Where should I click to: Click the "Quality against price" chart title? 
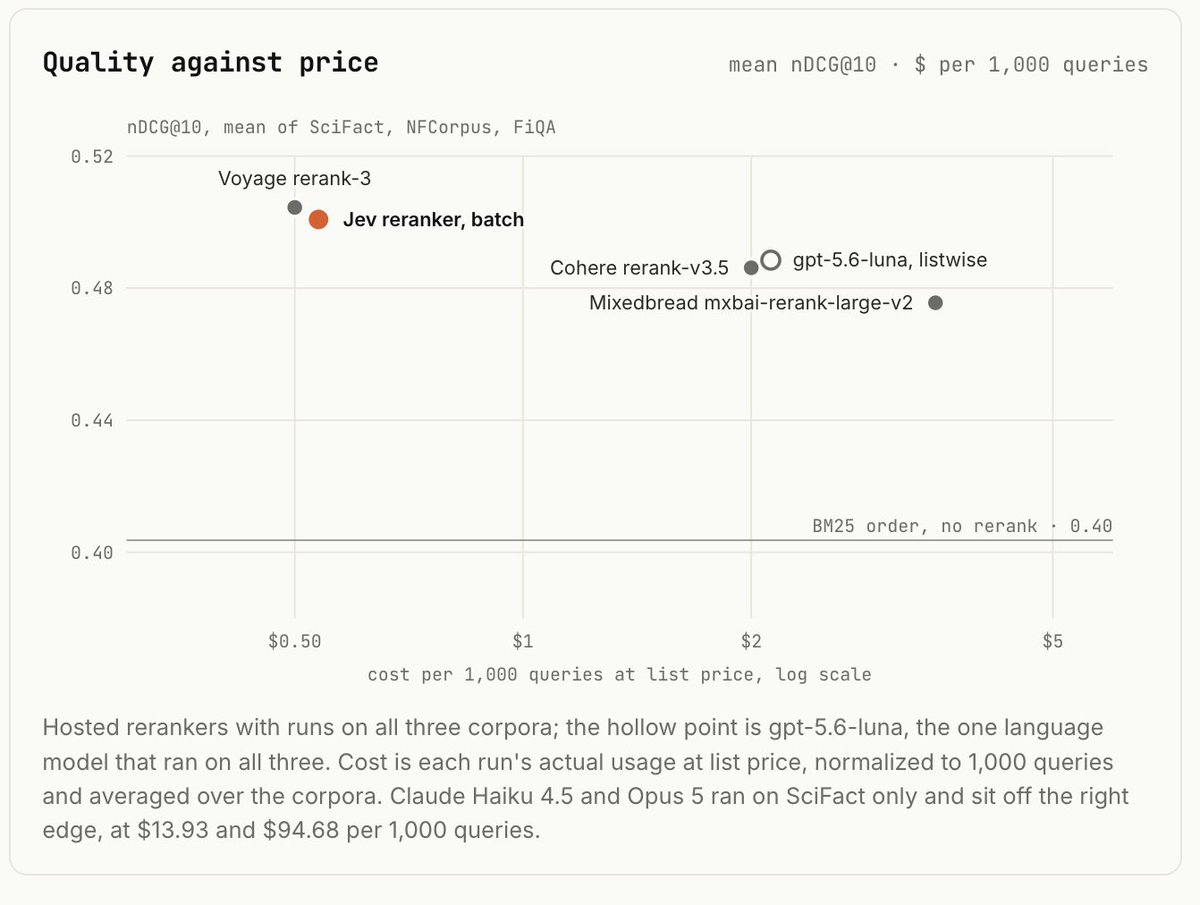[x=210, y=63]
